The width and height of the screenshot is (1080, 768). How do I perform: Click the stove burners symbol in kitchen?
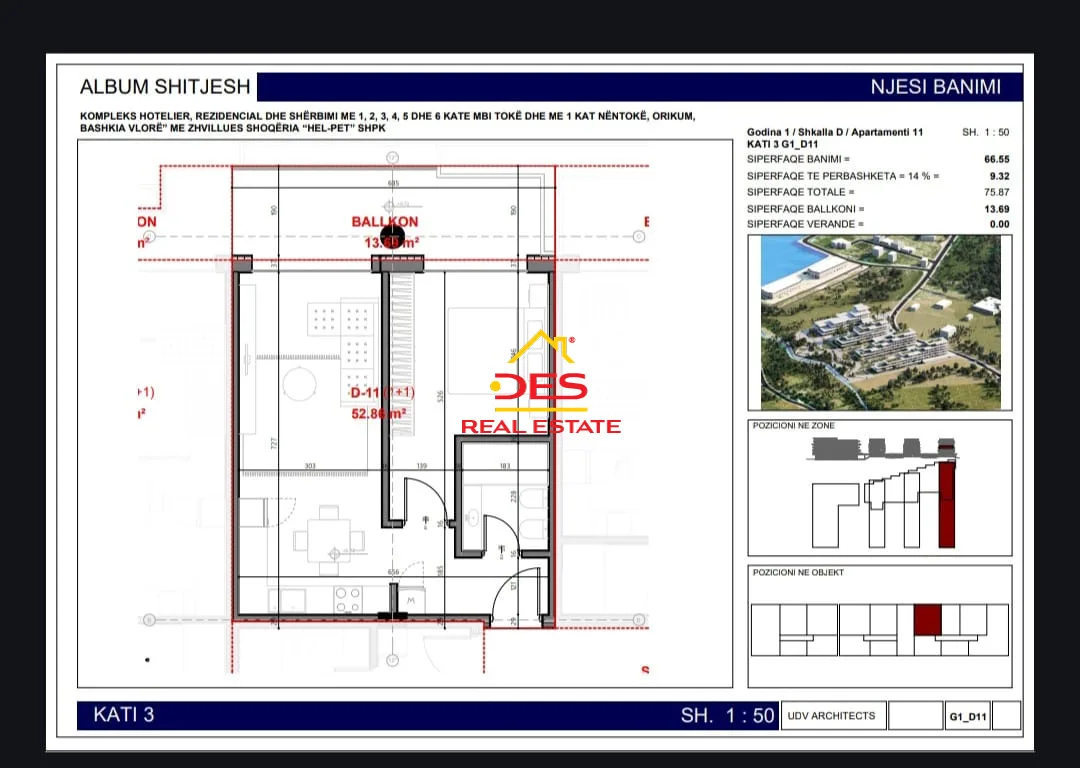(x=348, y=599)
